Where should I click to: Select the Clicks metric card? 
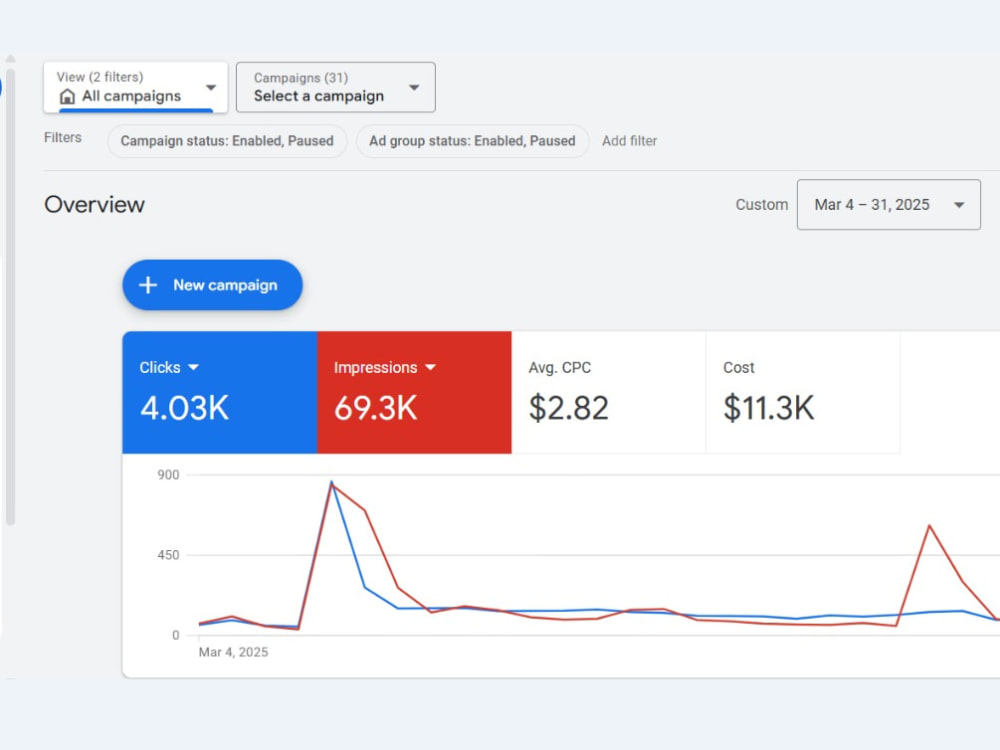(x=219, y=392)
